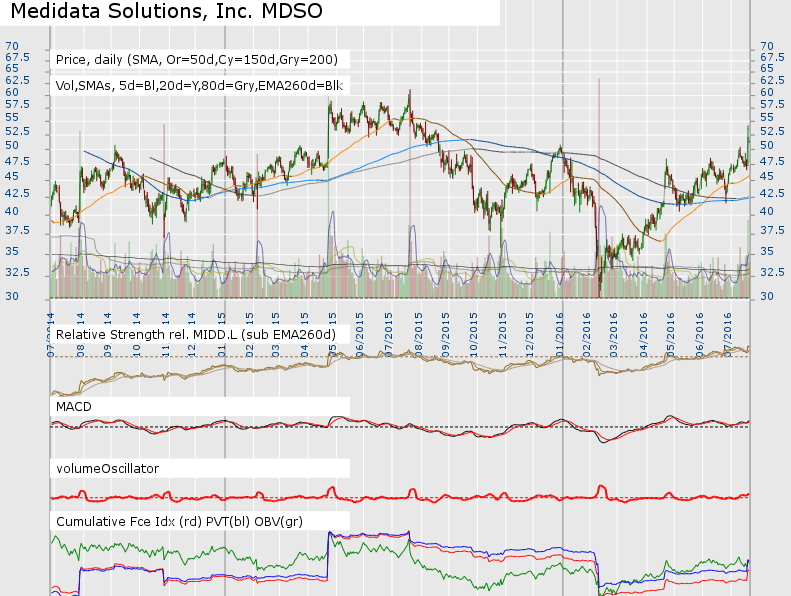Select the 06/2016 date label
The image size is (791, 596).
coord(699,336)
